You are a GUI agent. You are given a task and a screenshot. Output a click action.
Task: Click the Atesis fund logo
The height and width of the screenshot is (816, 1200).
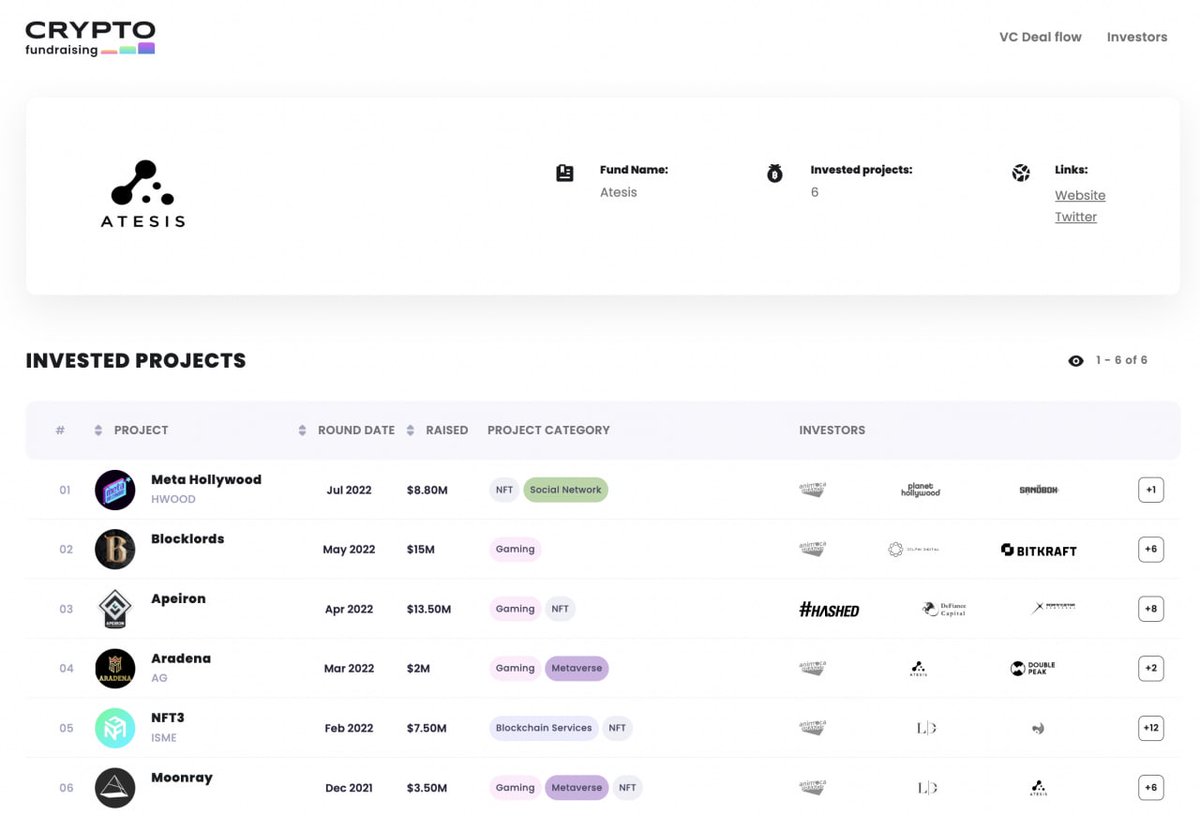coord(143,194)
